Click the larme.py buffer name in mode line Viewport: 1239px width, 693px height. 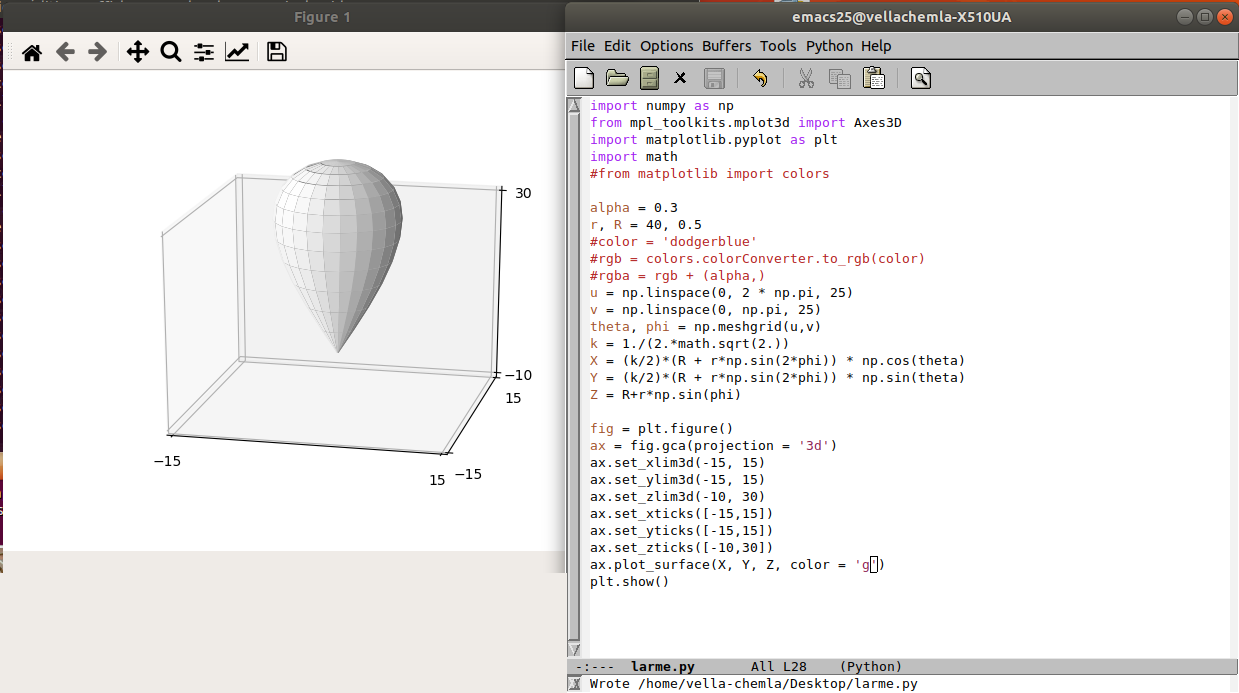point(662,667)
